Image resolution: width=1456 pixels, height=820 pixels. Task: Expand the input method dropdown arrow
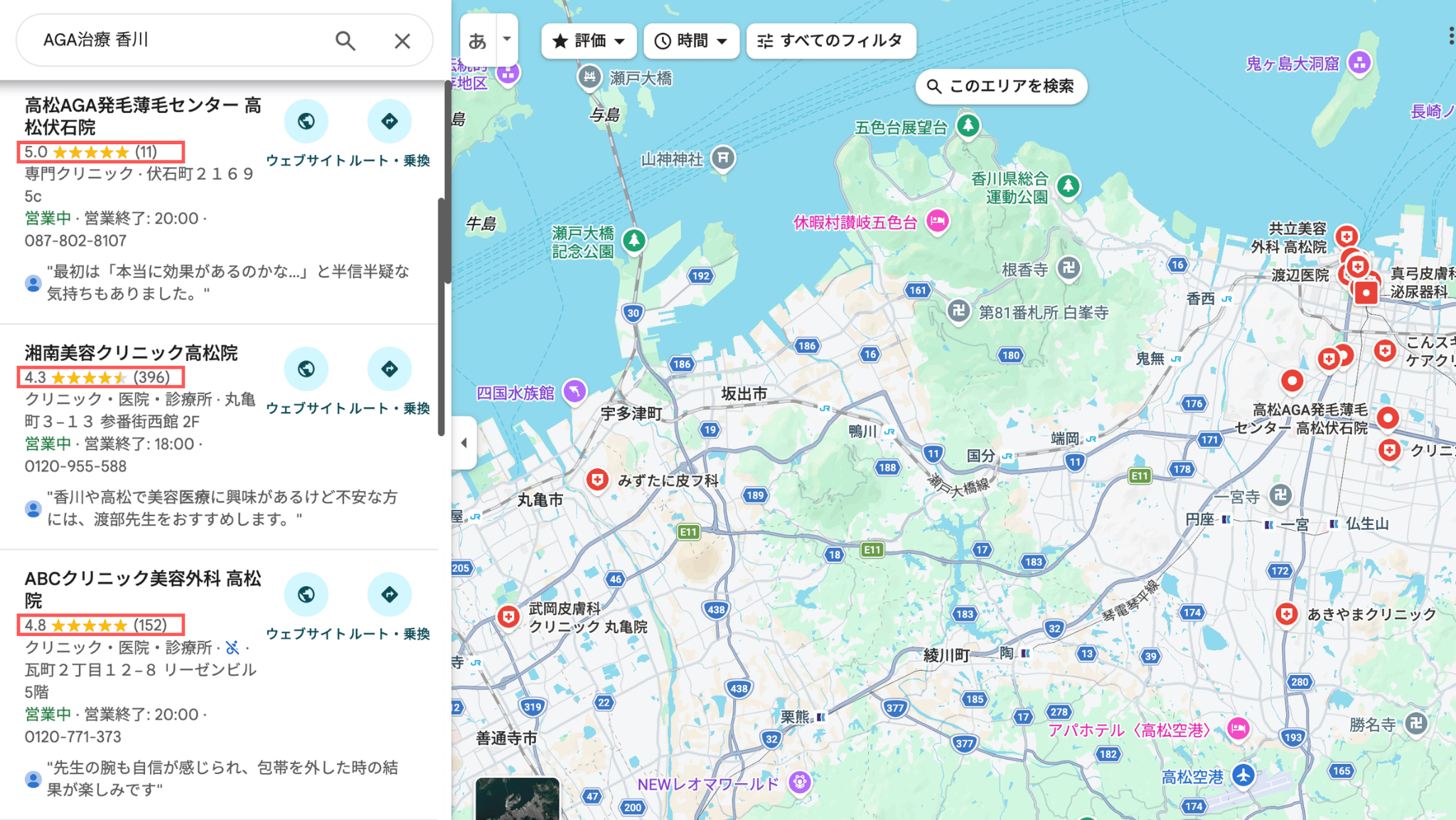507,39
